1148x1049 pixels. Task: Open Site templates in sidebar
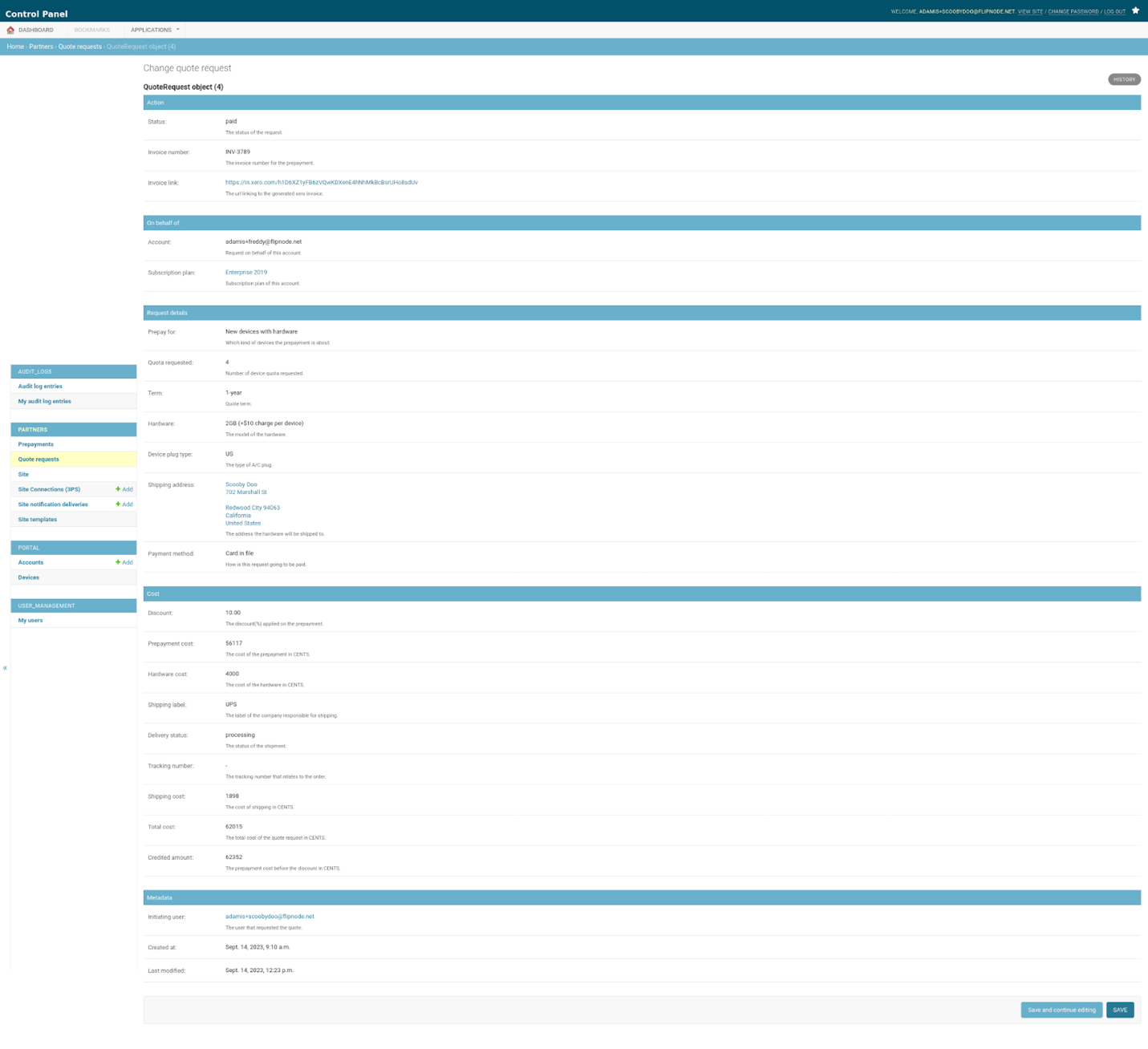(x=38, y=520)
